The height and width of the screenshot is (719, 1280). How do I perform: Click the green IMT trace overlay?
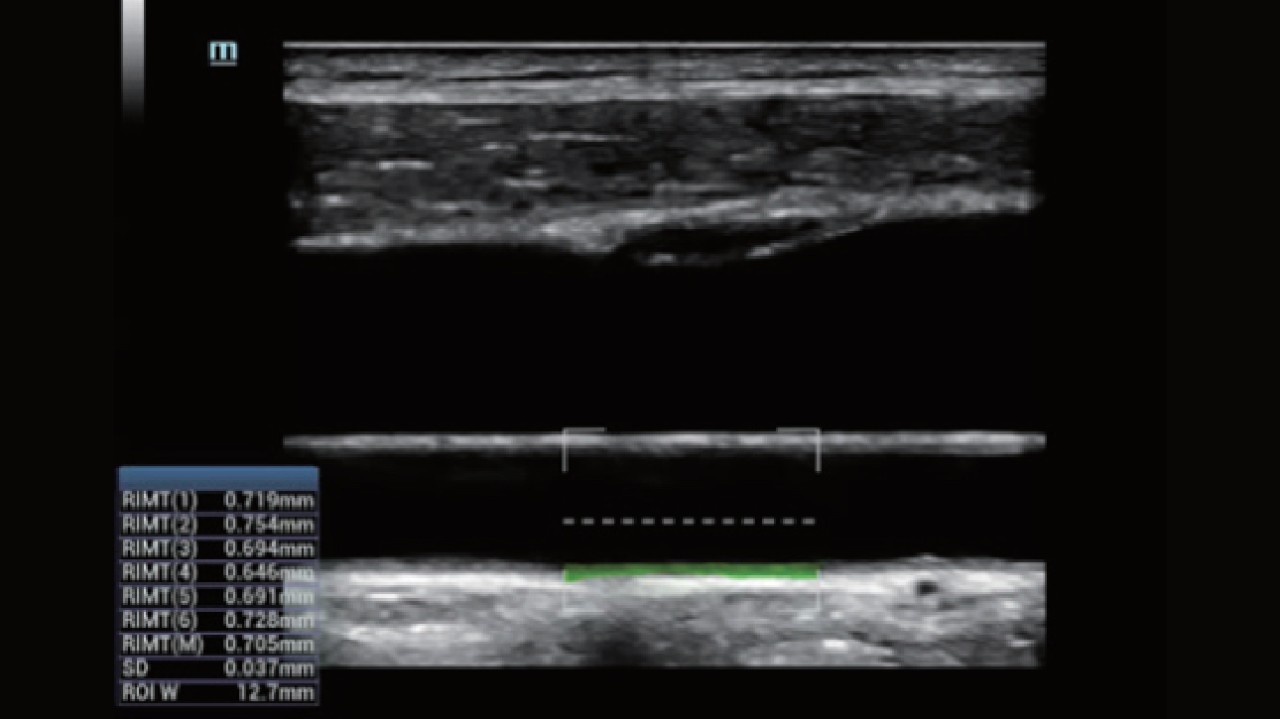(690, 572)
